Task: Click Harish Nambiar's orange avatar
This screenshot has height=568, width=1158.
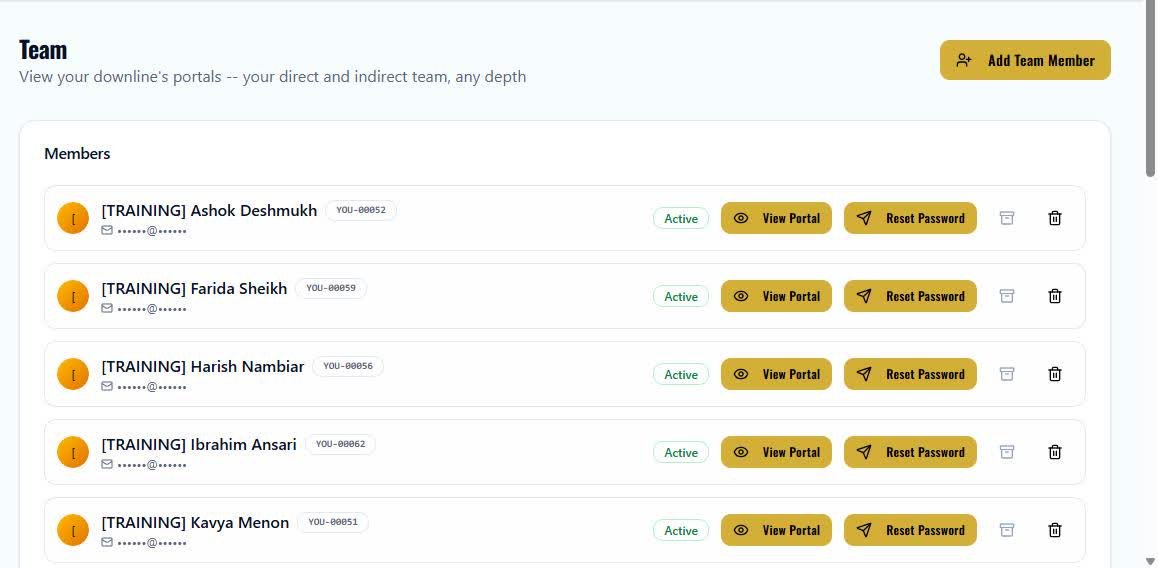Action: pyautogui.click(x=73, y=374)
